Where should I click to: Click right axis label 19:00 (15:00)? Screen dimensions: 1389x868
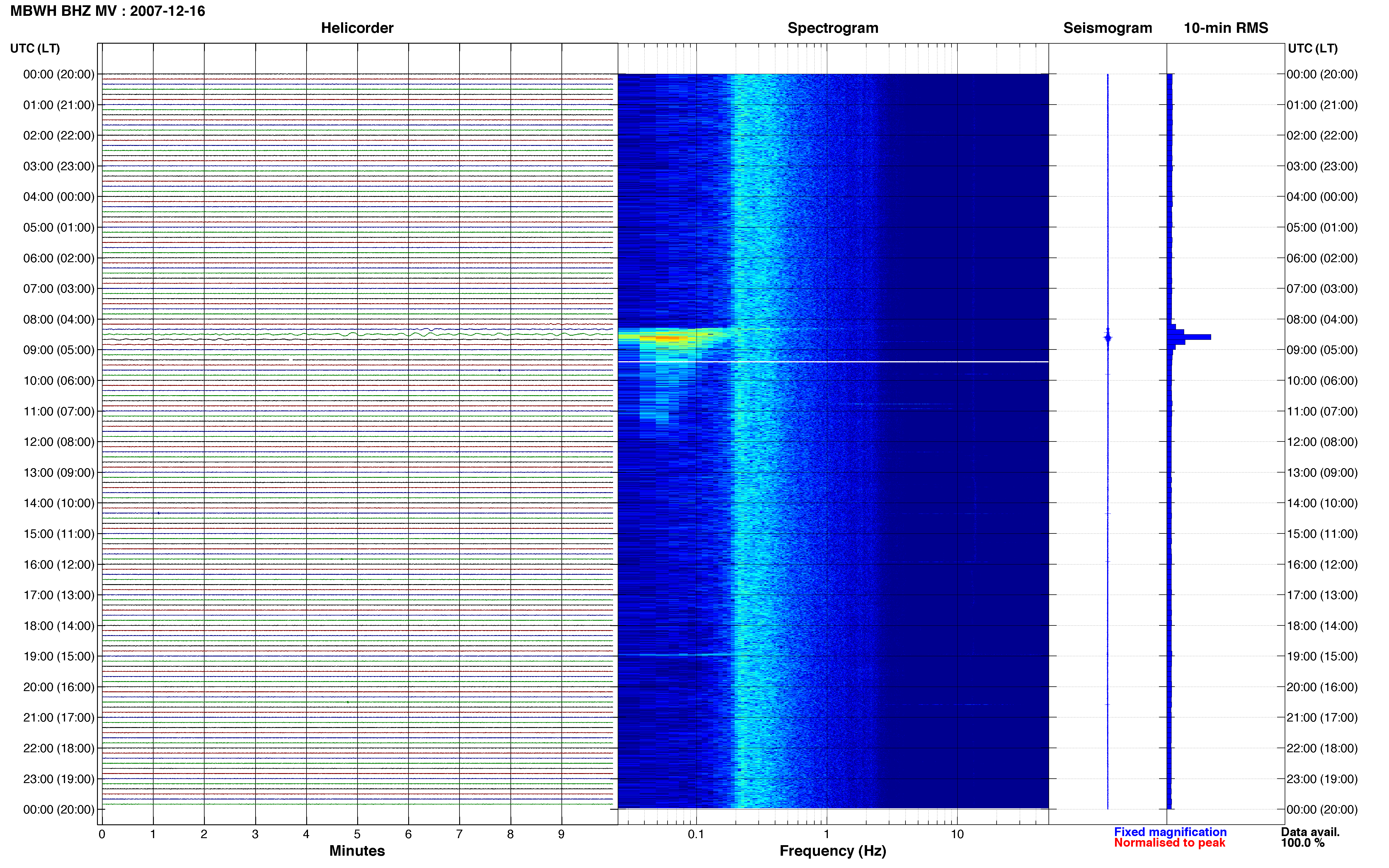coord(1322,656)
